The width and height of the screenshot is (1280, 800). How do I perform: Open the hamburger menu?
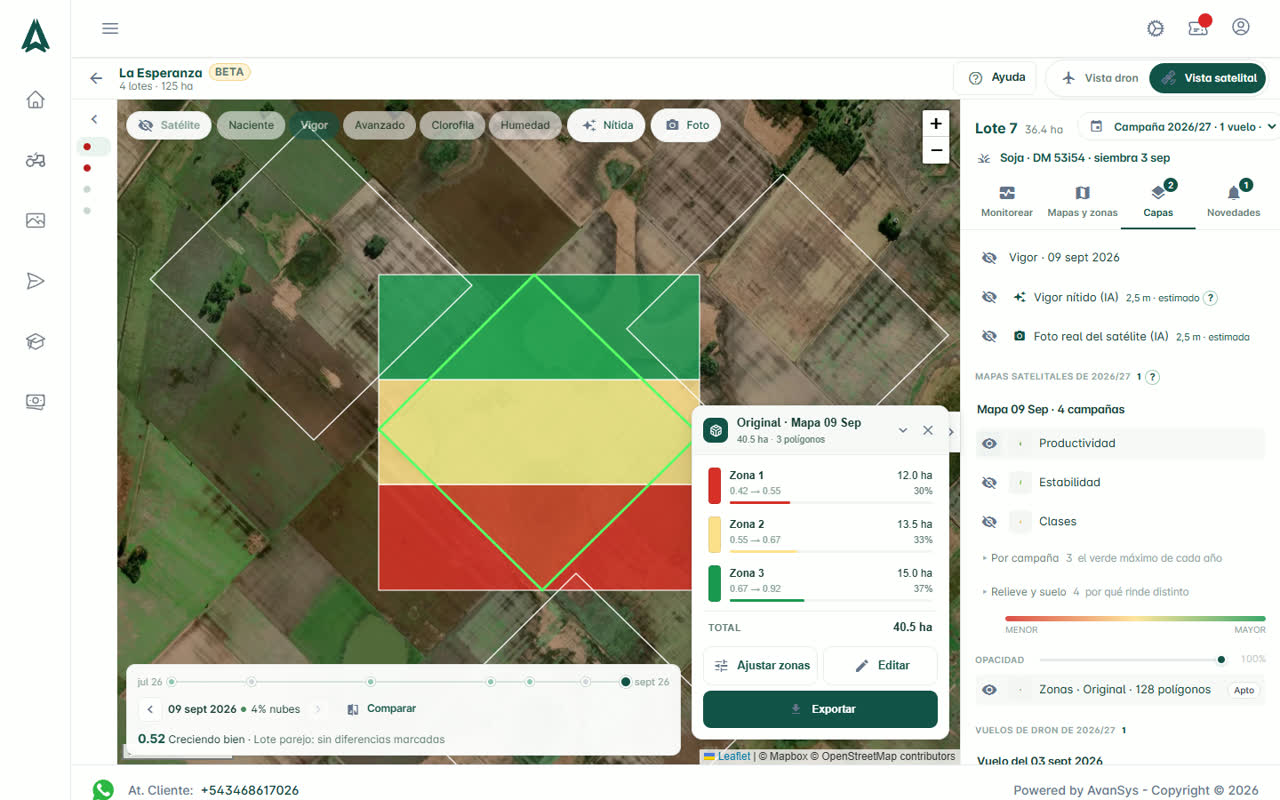(x=110, y=28)
